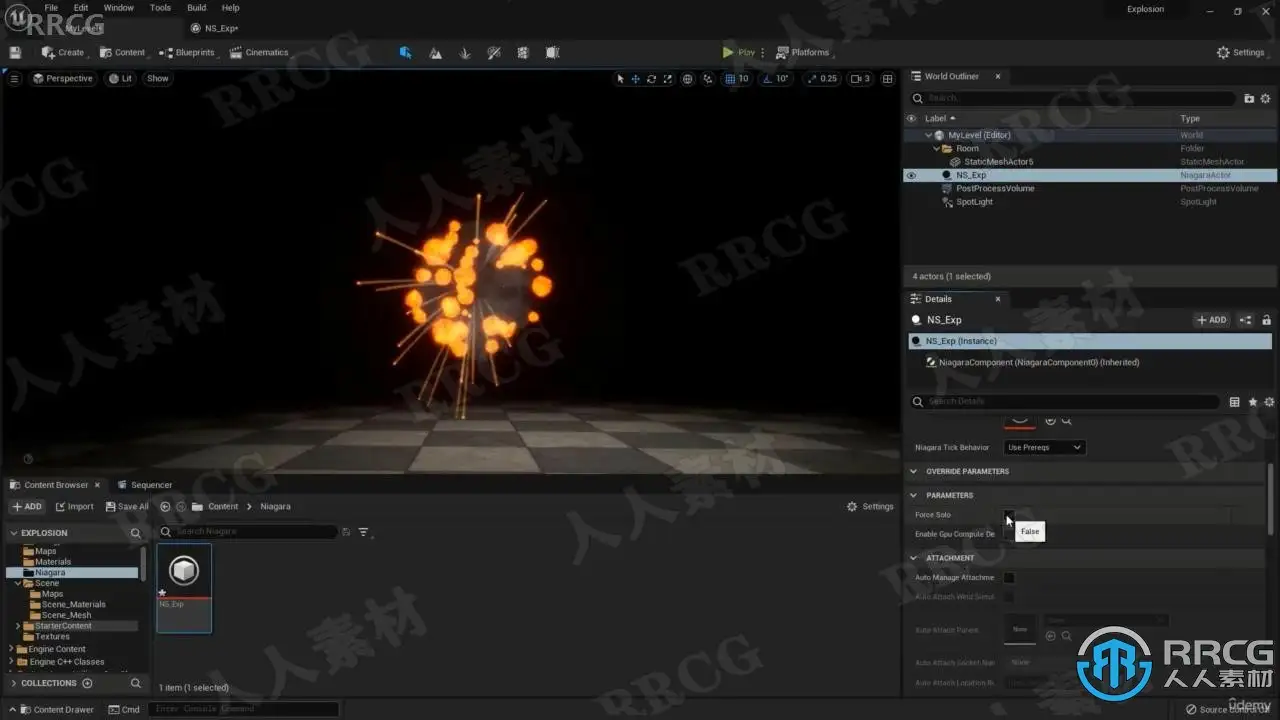This screenshot has height=720, width=1280.
Task: Click the console command input field
Action: pos(244,709)
